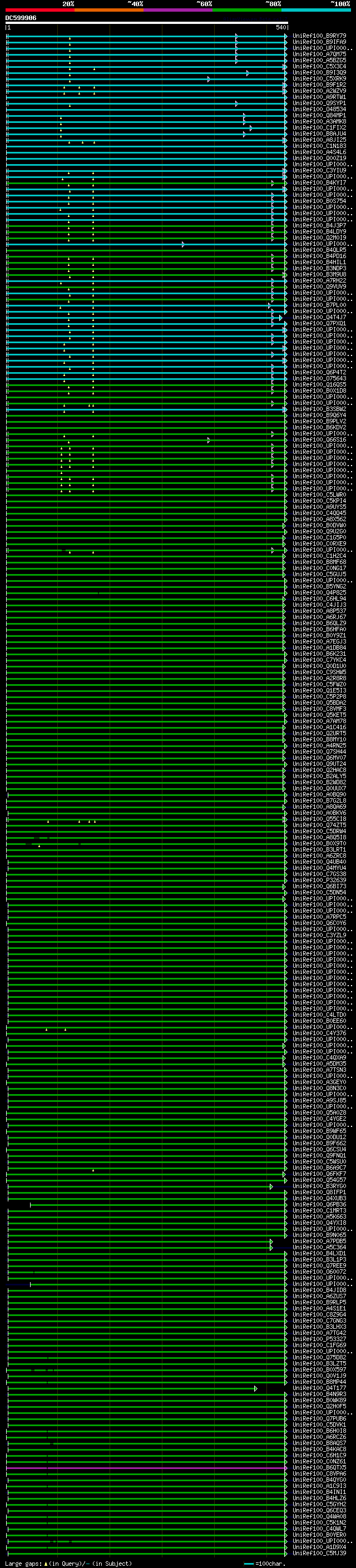This screenshot has height=1568, width=356.
Task: Select the UniRef100_A4S4L6 label
Action: 319,152
